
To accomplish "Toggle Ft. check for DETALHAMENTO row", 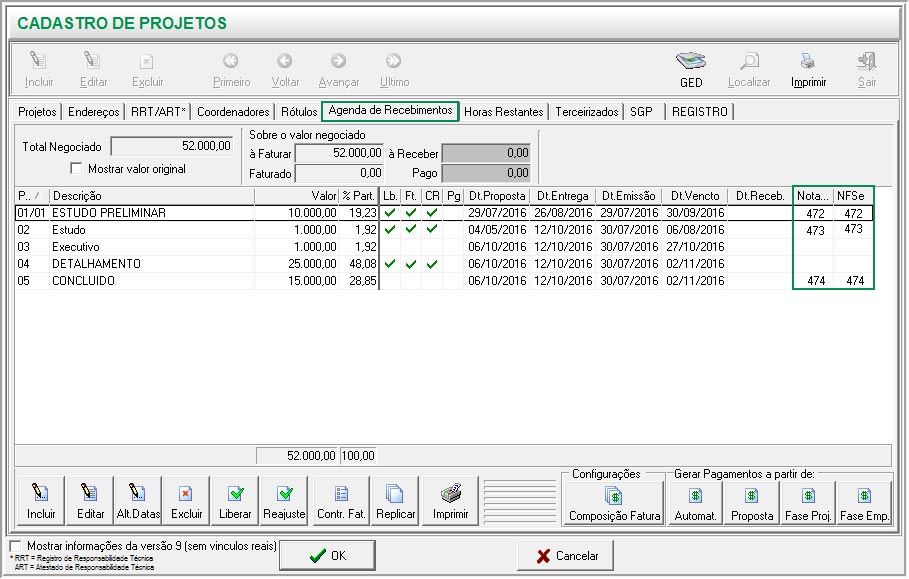I will (411, 264).
